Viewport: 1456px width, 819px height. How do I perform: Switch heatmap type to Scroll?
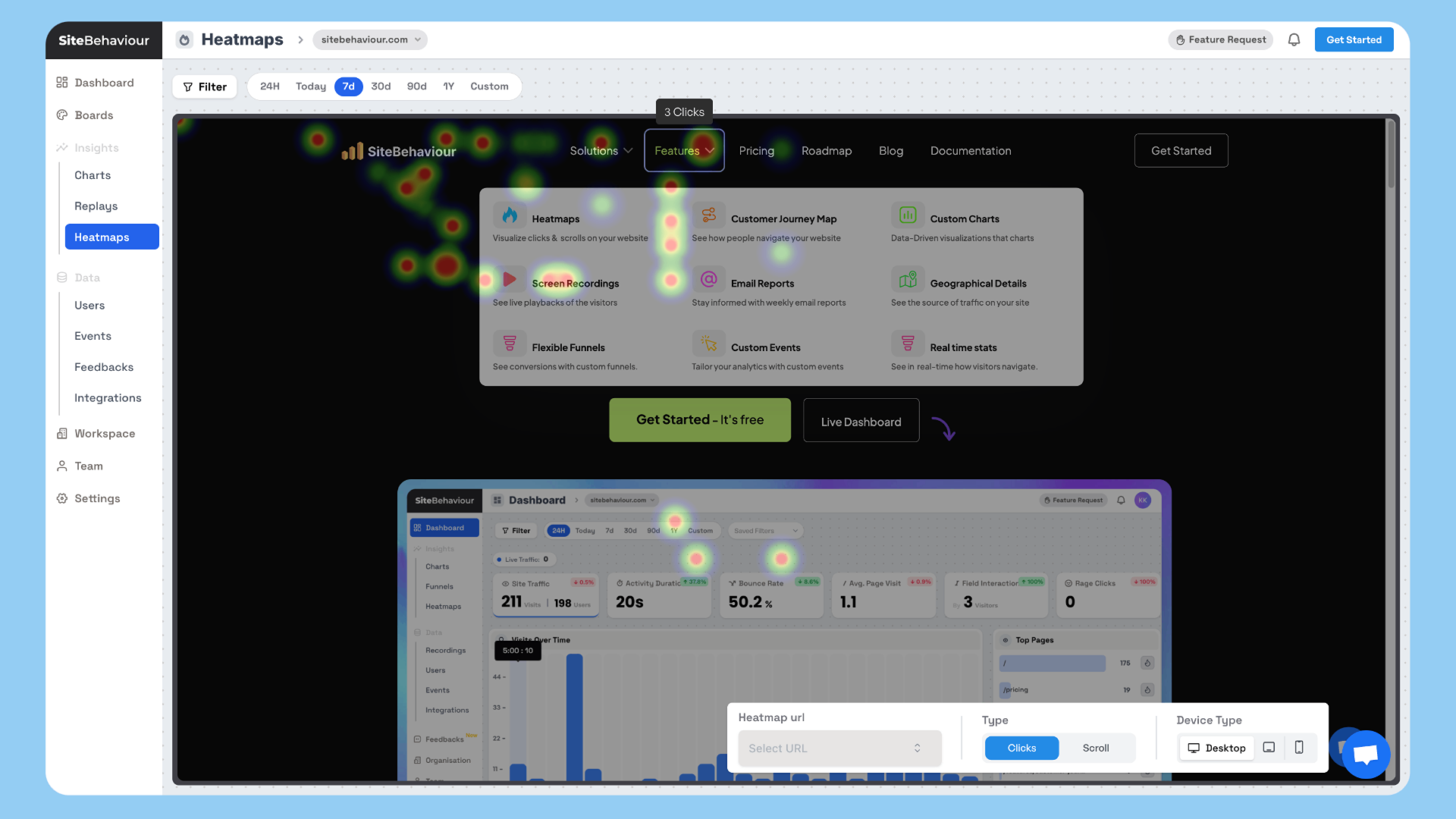[1096, 748]
